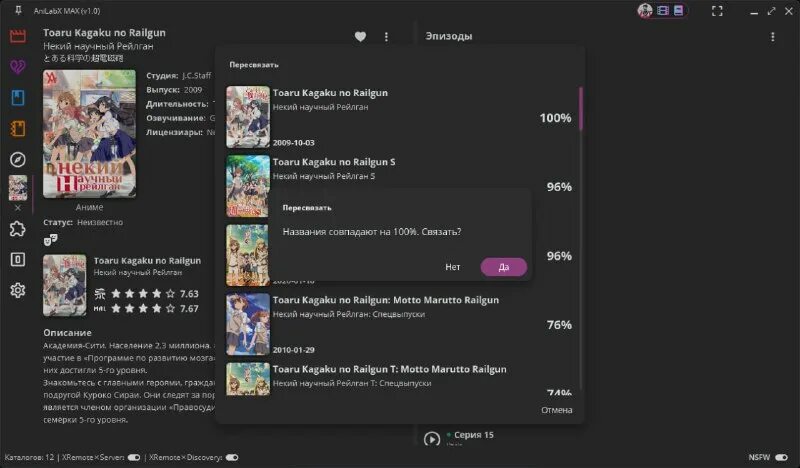
Task: Select the open Railgun tab thumbnail in sidebar
Action: click(18, 188)
